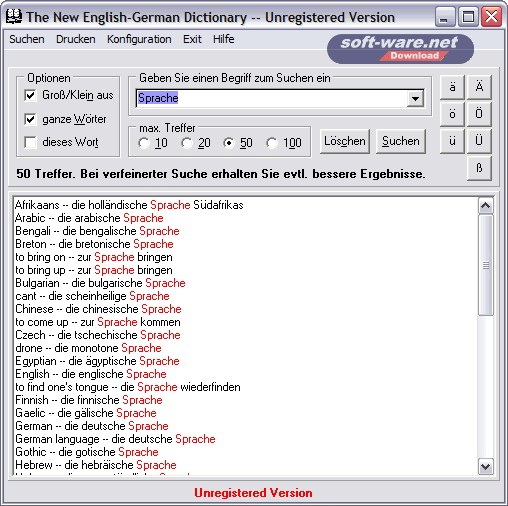Select the Finnish result row
The image size is (508, 506).
[x=89, y=400]
